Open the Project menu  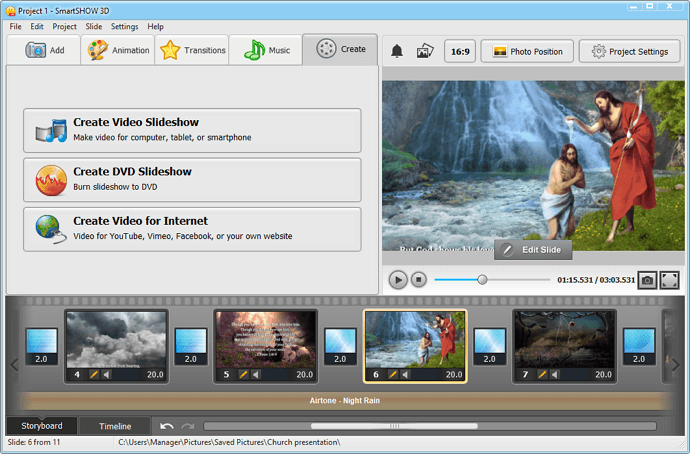click(x=64, y=26)
